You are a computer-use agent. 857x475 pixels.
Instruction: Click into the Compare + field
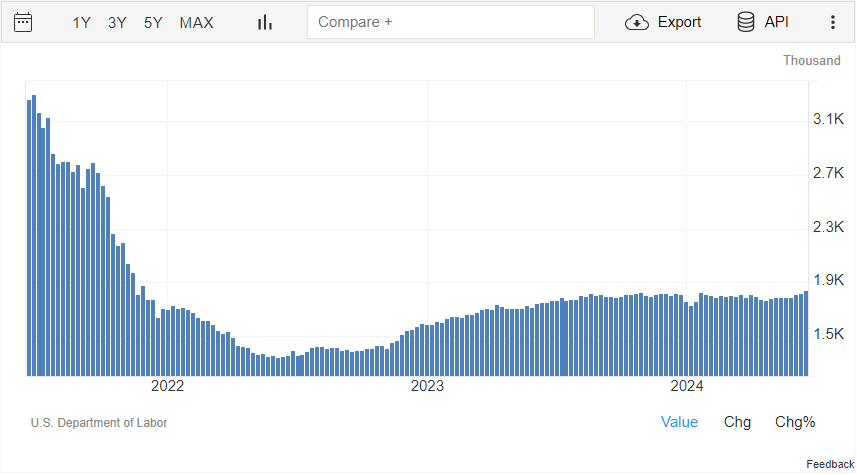click(450, 22)
